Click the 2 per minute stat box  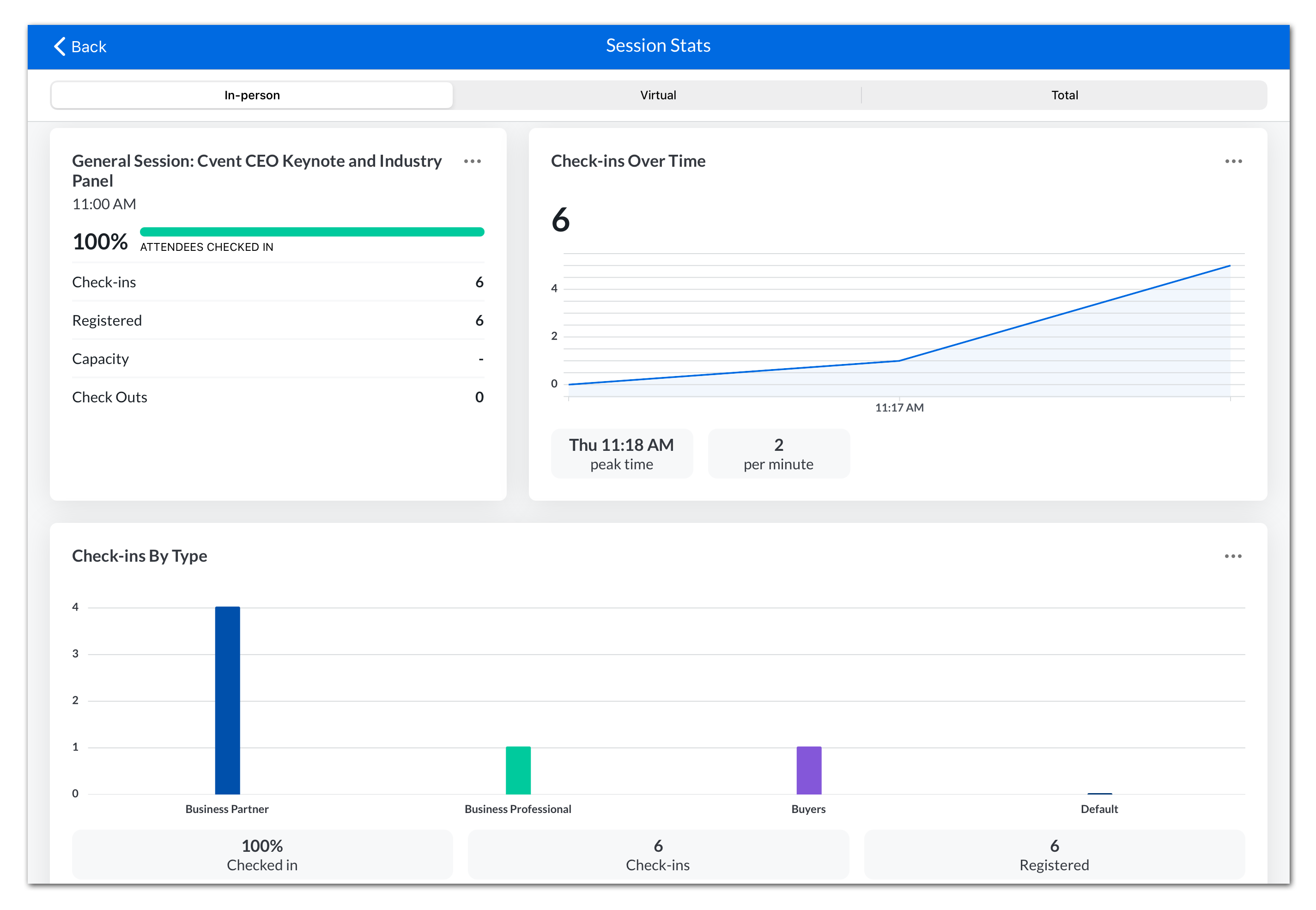tap(778, 453)
